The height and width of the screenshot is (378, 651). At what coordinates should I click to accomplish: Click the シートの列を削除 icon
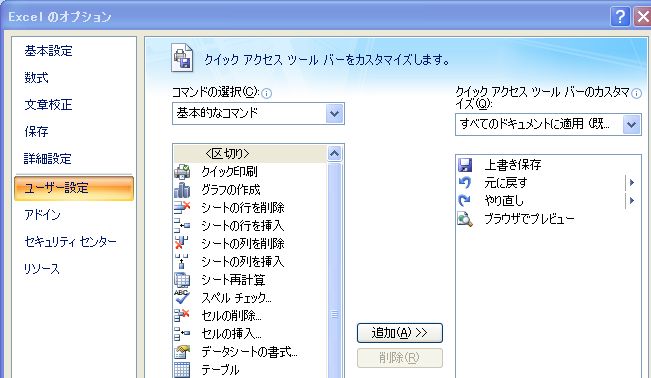tap(182, 243)
